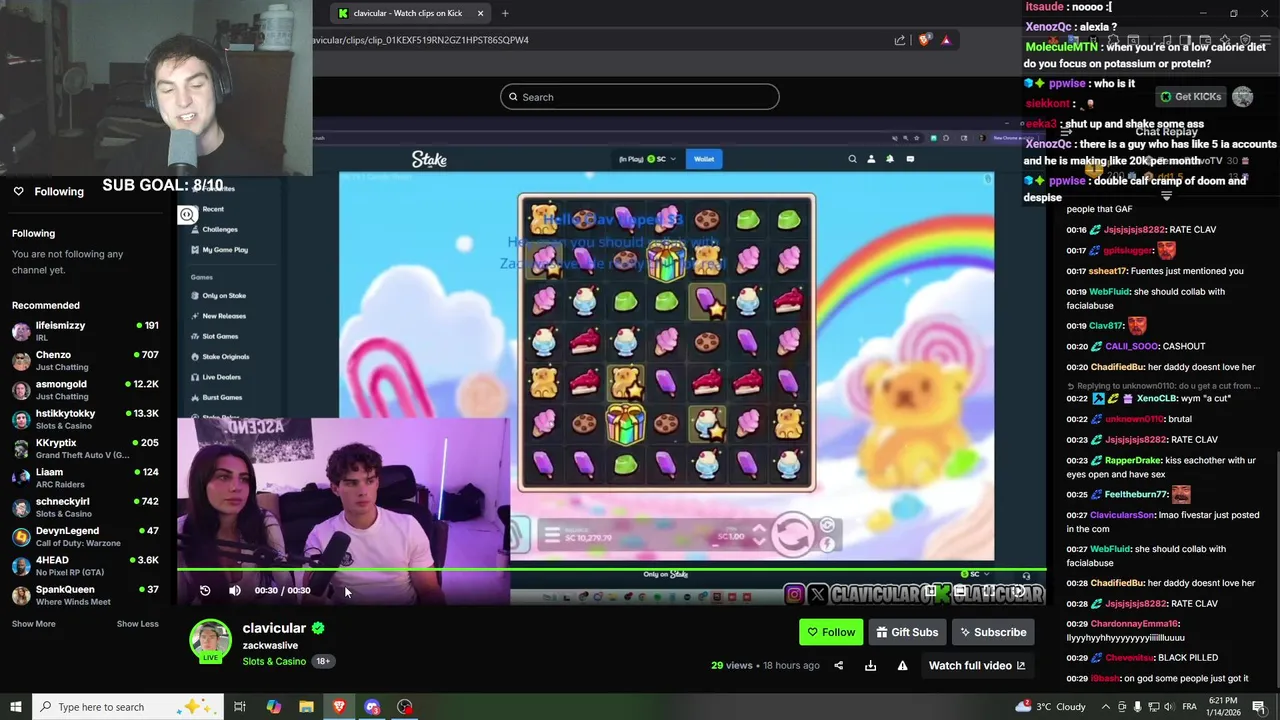Open hstikkytokky recommended channel
Screen dimensions: 1280x720
tap(85, 419)
